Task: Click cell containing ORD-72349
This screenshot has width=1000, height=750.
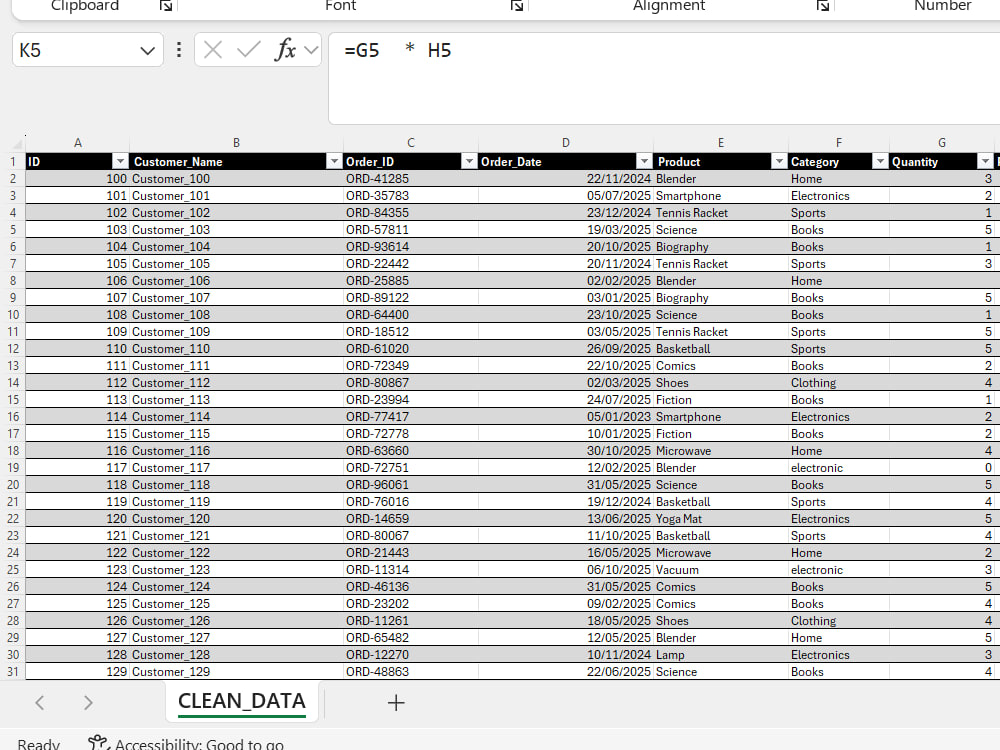Action: point(411,365)
